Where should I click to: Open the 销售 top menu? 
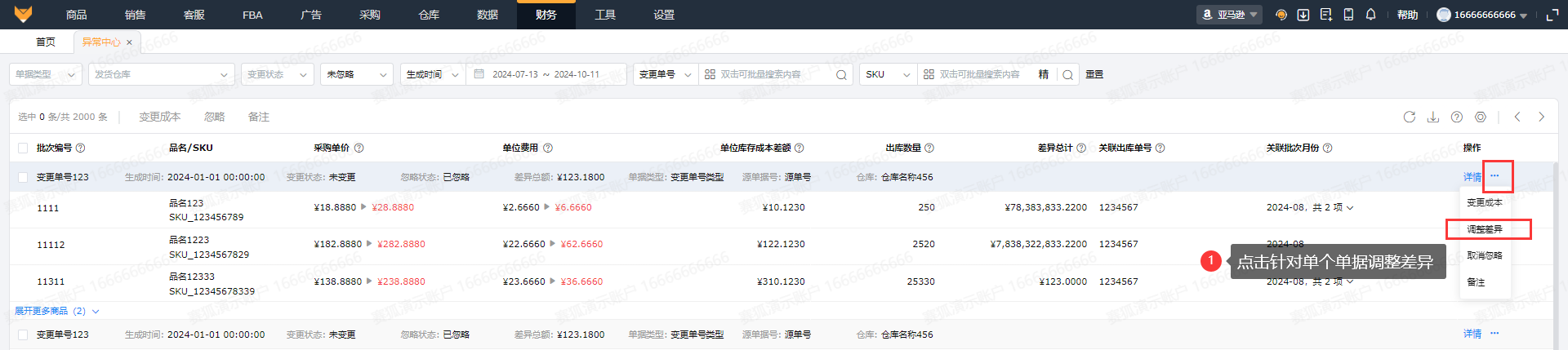pos(135,15)
